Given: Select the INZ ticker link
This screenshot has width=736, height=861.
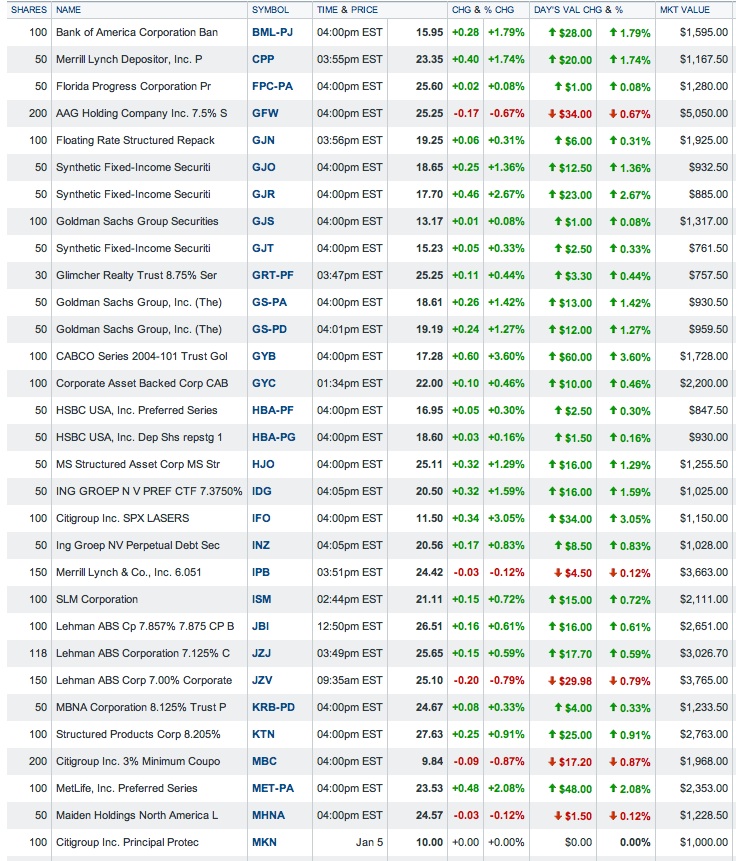Looking at the screenshot, I should click(261, 545).
